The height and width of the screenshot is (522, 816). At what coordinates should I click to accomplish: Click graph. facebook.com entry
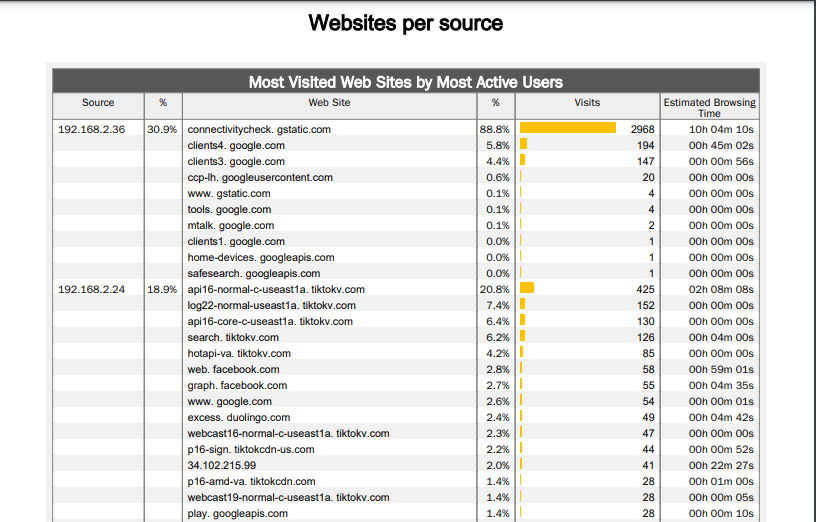237,386
